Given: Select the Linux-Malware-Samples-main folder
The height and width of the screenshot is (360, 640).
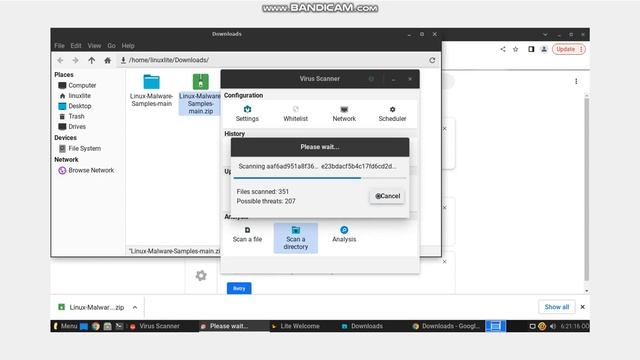Looking at the screenshot, I should point(151,91).
